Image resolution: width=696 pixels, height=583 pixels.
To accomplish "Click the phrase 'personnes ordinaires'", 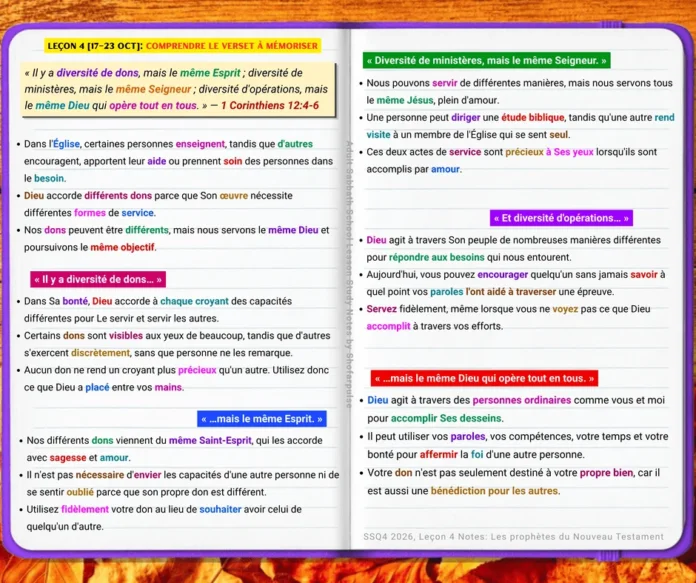I will coord(522,400).
